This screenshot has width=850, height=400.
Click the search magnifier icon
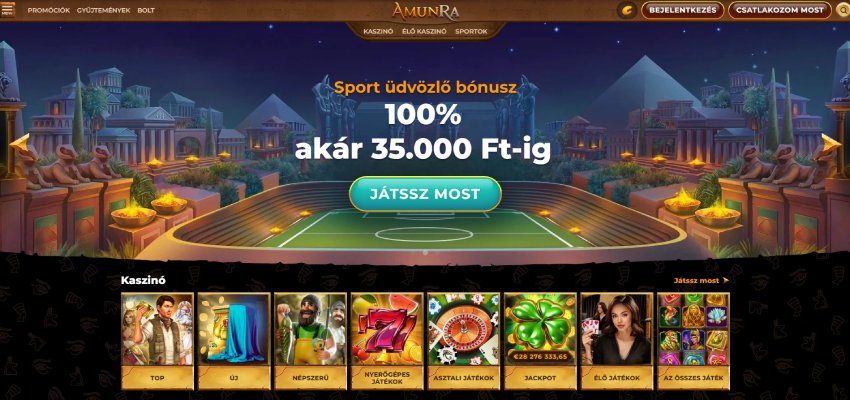[842, 10]
